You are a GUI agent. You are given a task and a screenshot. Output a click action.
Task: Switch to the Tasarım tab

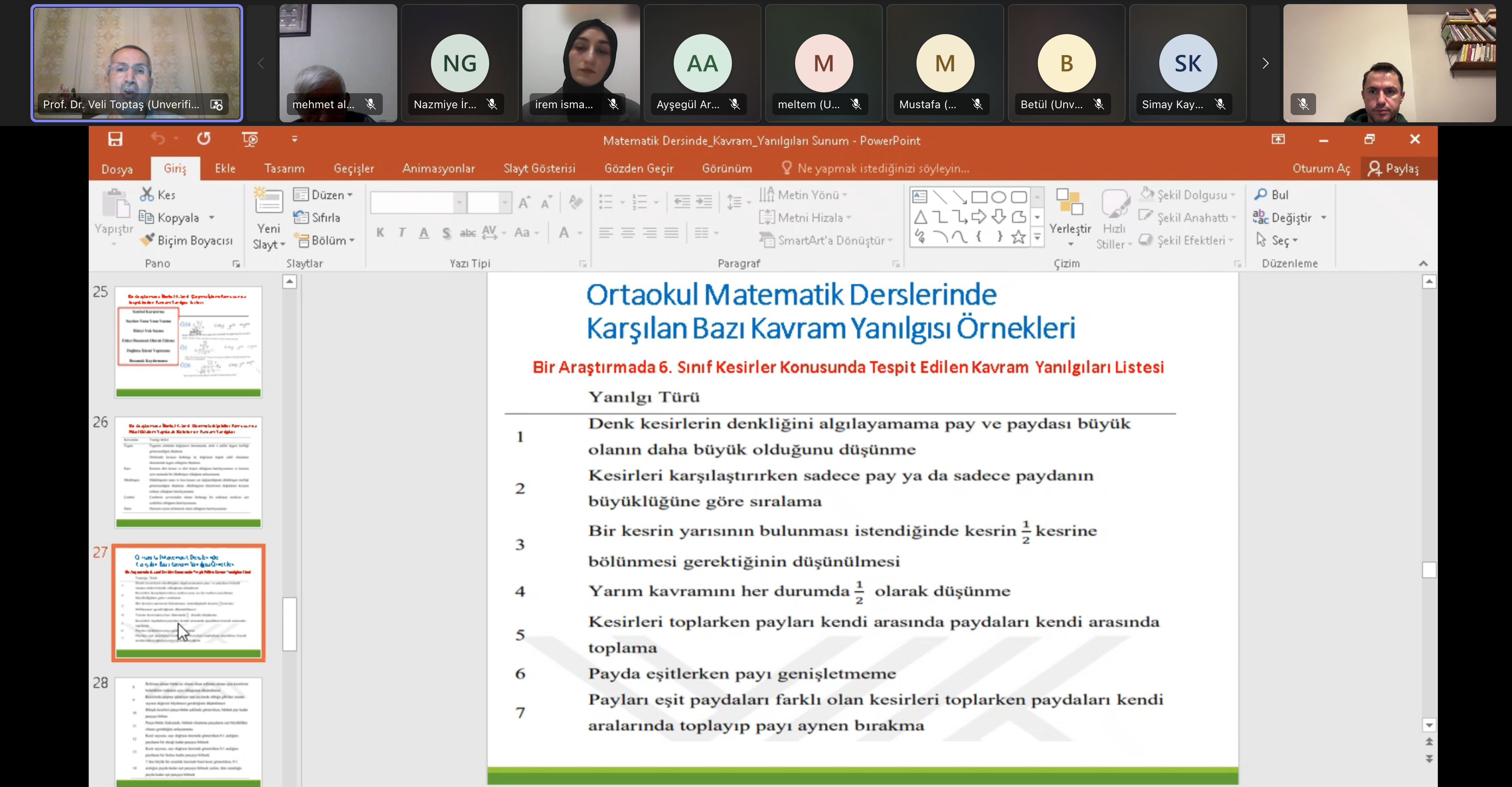(284, 168)
